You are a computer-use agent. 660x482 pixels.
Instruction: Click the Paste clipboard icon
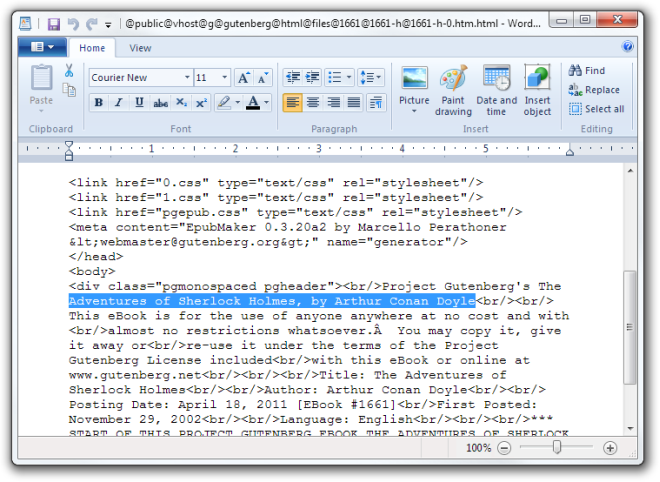click(x=41, y=78)
